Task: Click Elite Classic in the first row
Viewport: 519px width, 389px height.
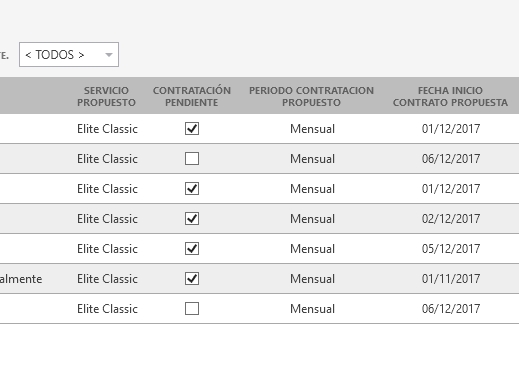Action: point(107,129)
